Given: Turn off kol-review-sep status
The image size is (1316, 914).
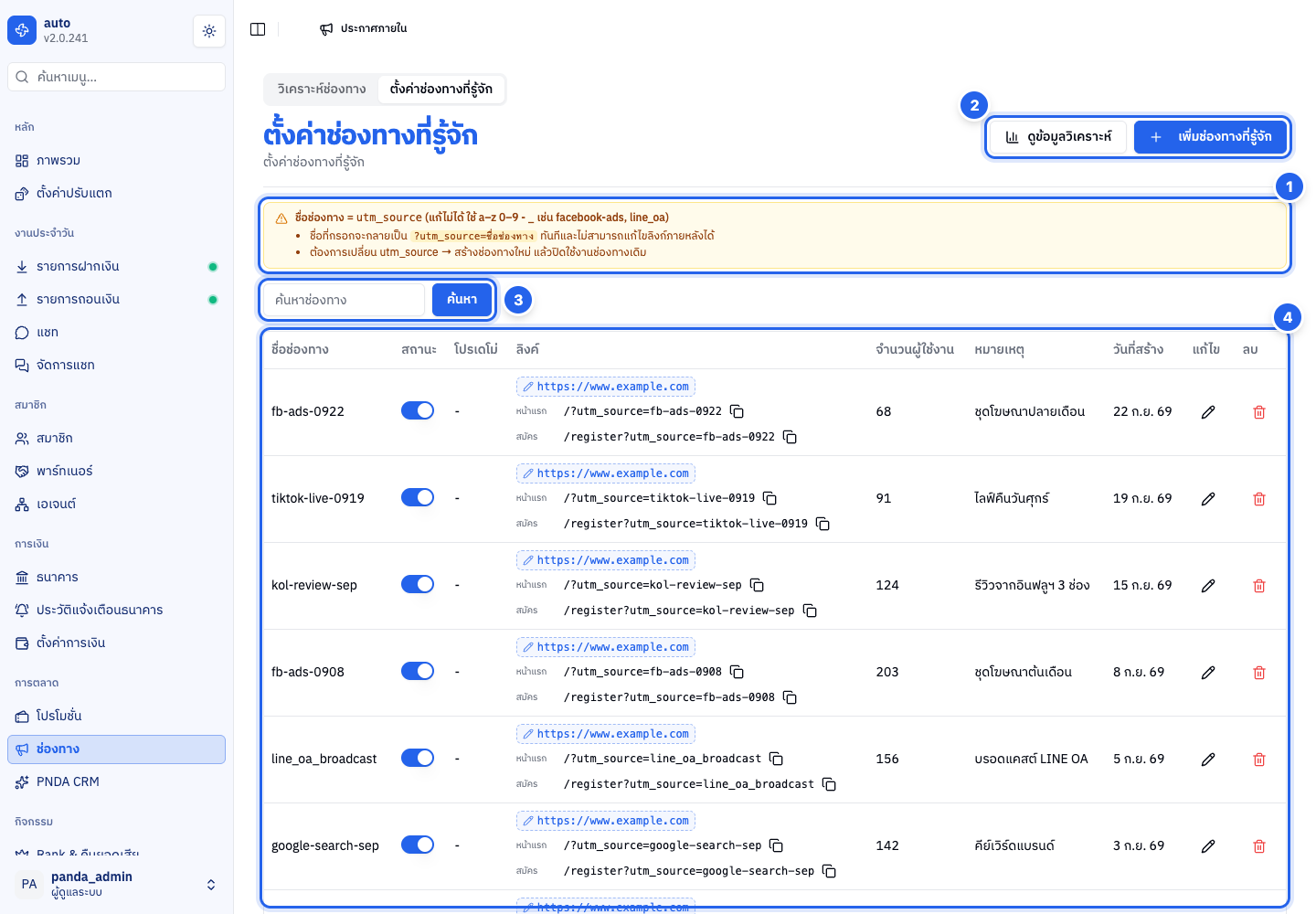Looking at the screenshot, I should (x=418, y=584).
